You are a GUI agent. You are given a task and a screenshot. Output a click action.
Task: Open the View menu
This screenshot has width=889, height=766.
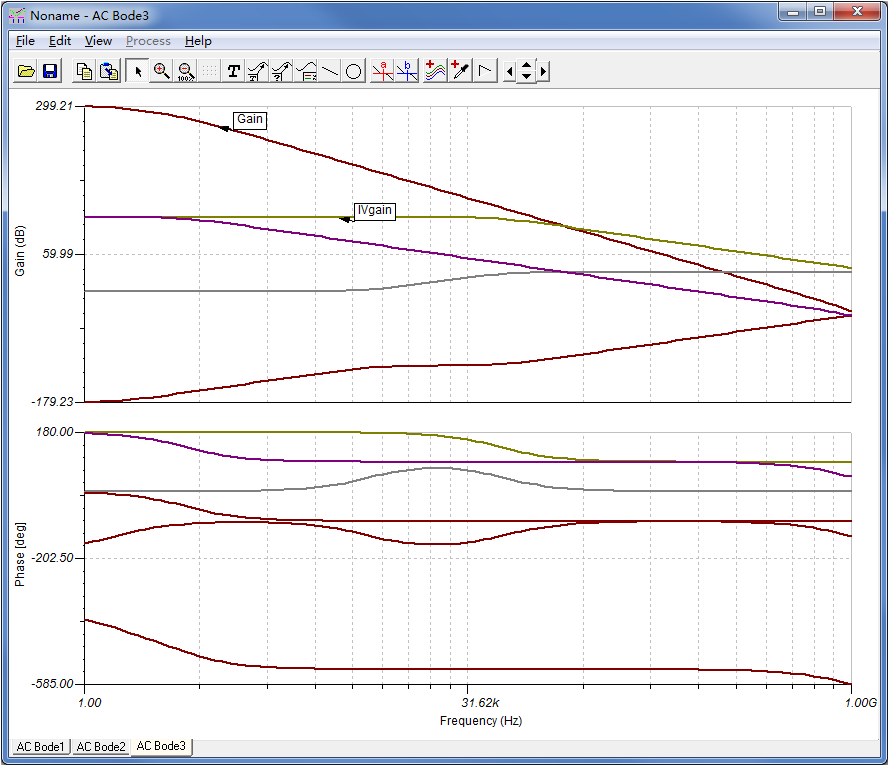pyautogui.click(x=98, y=41)
